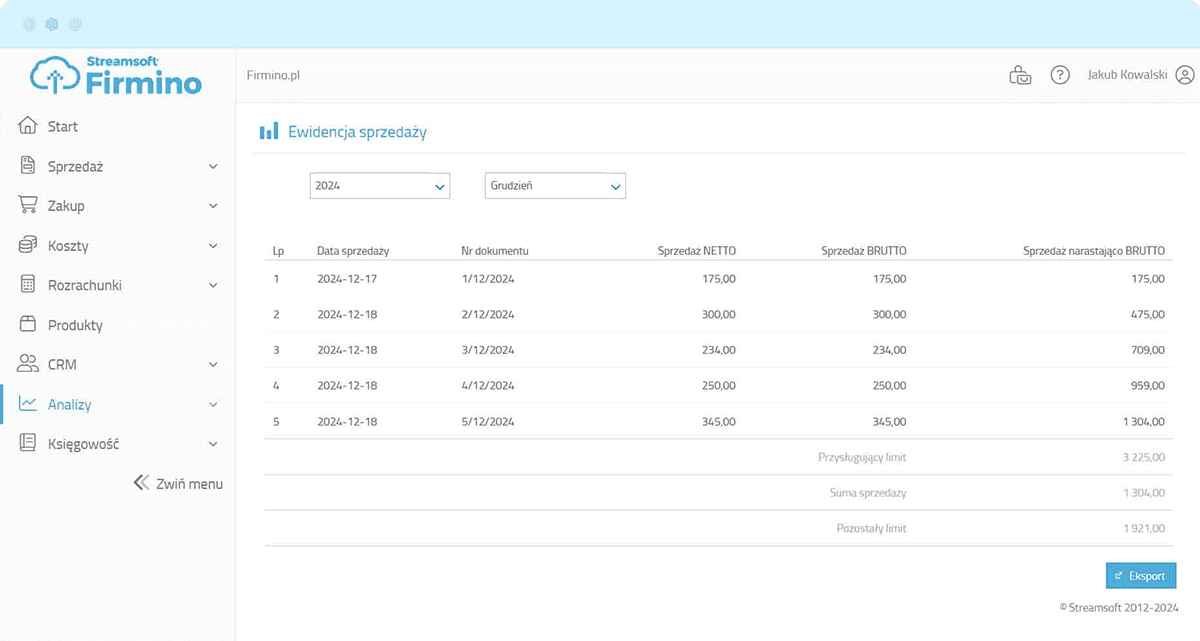This screenshot has height=641, width=1200.
Task: Click the Sprzedaż document icon
Action: click(x=28, y=166)
